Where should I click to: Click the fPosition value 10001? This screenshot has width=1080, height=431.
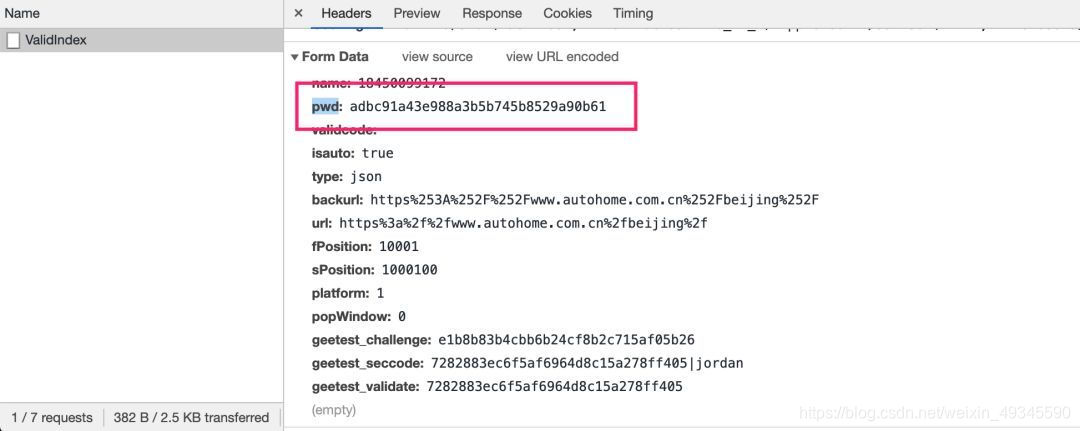pyautogui.click(x=397, y=246)
